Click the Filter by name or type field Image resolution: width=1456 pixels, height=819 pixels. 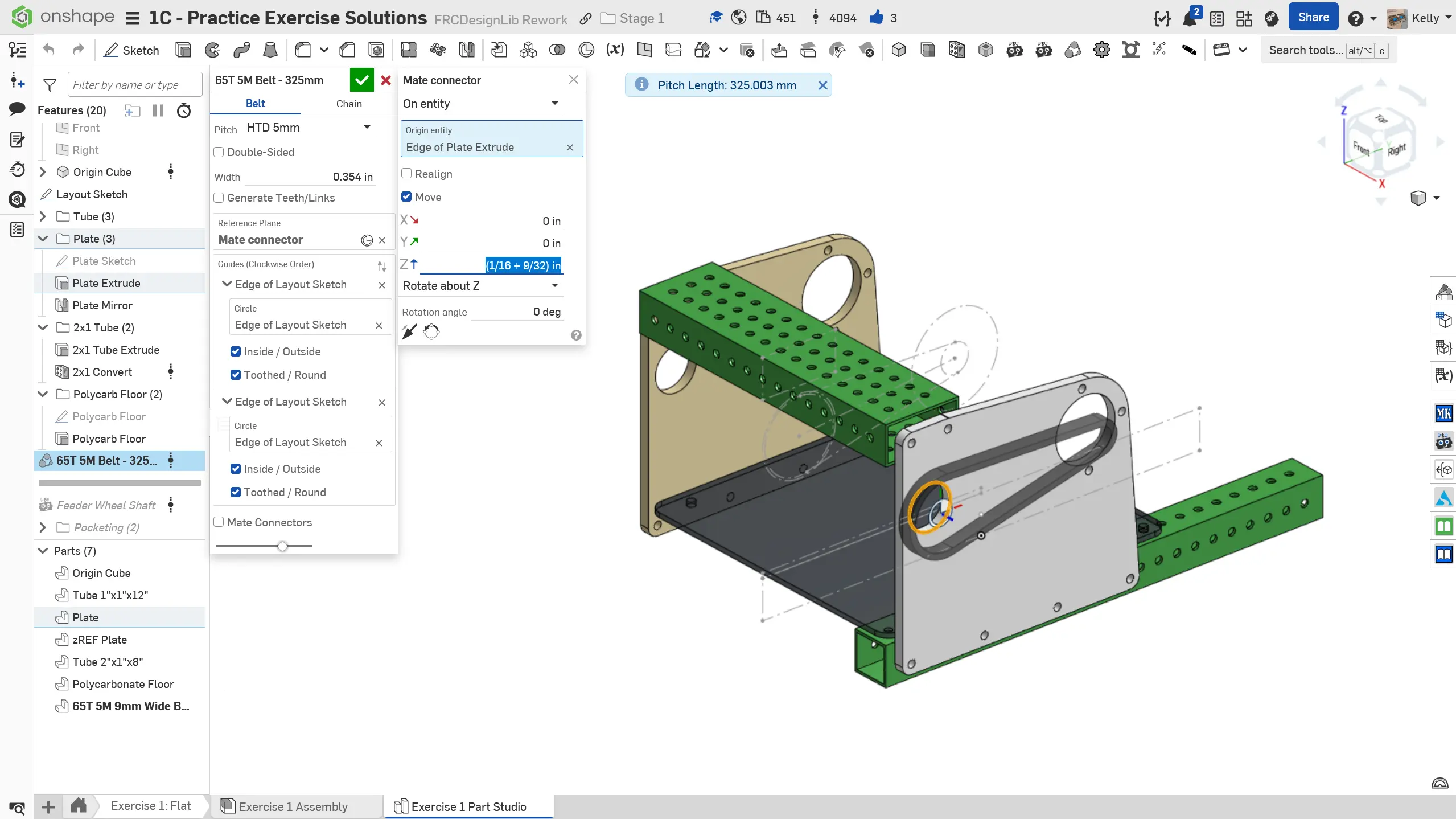tap(134, 85)
